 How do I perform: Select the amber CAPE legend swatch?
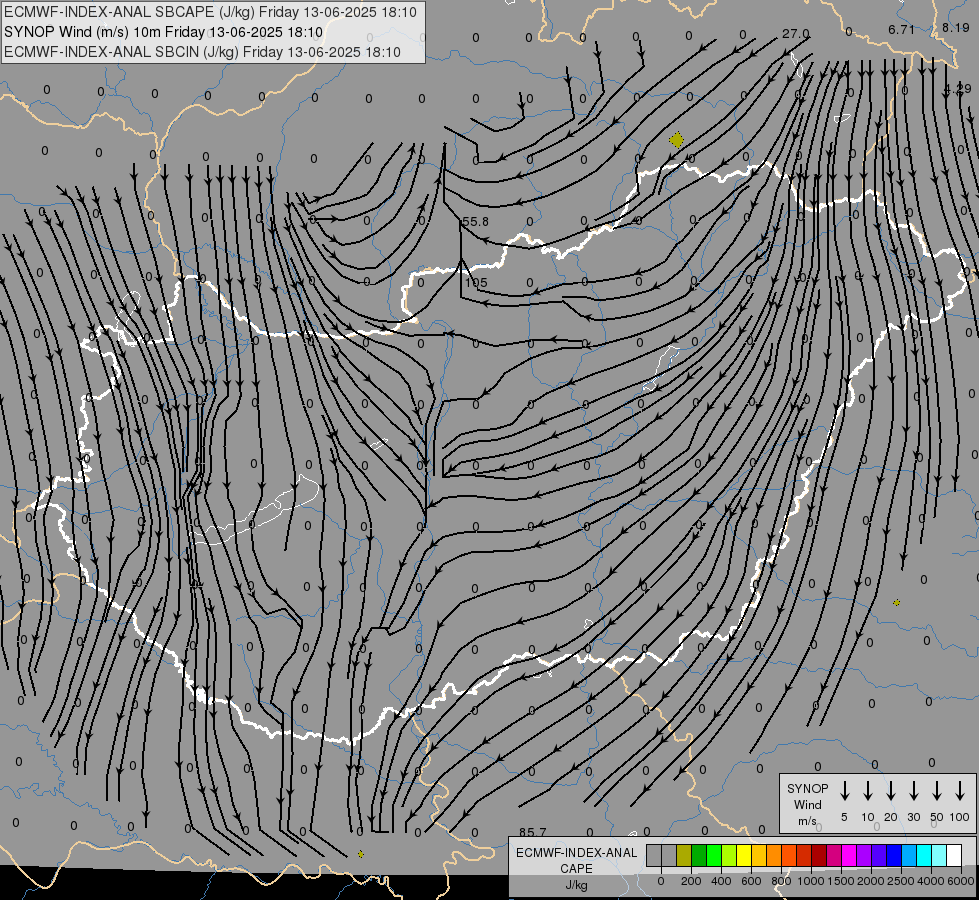(x=759, y=855)
